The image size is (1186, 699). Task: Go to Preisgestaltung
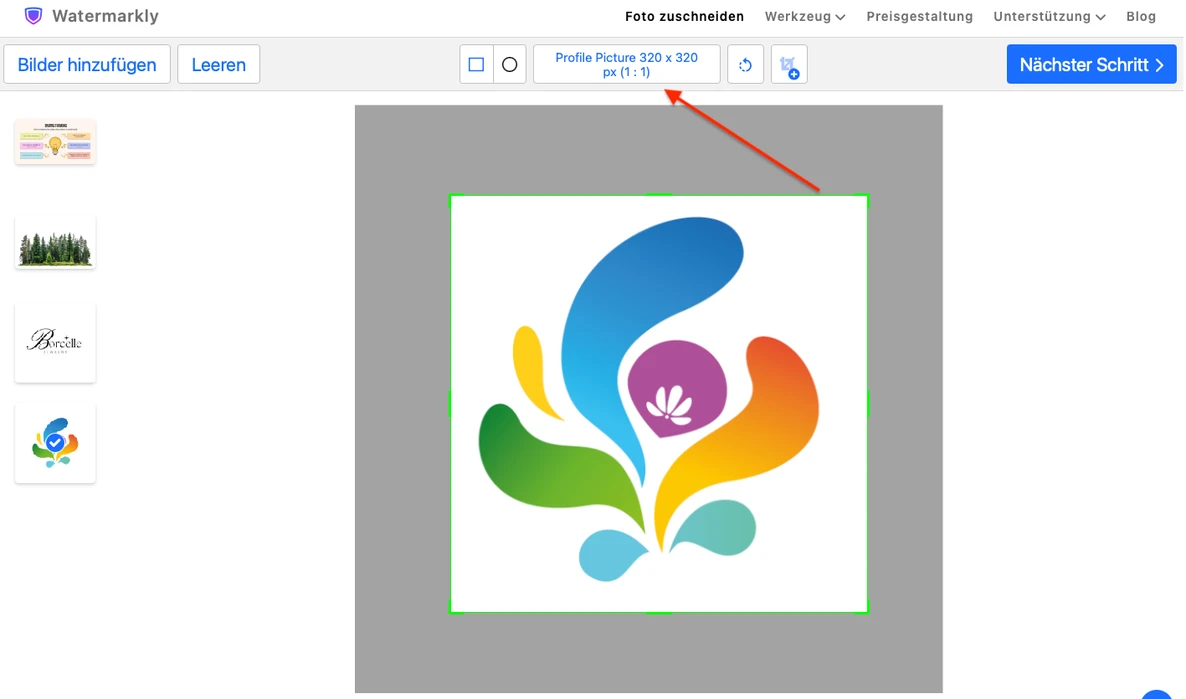[920, 17]
